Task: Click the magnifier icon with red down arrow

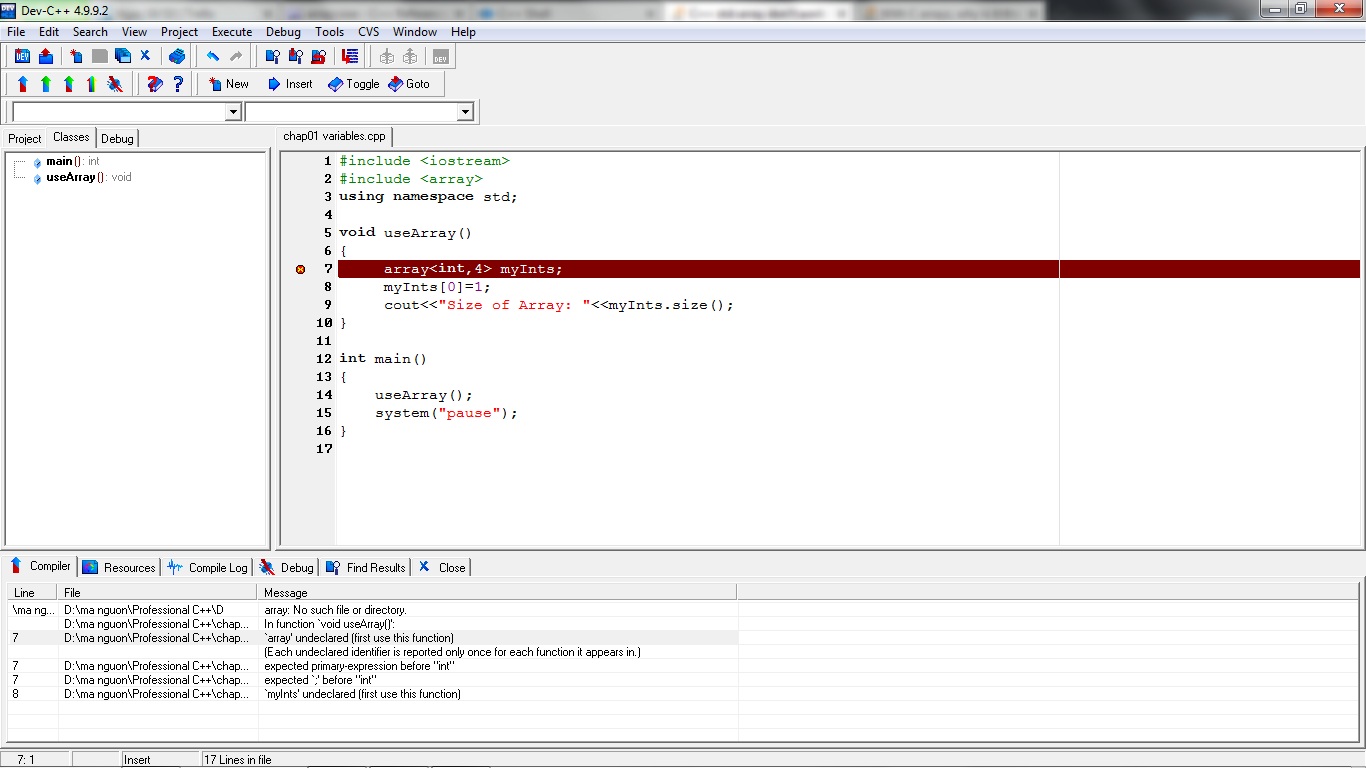Action: click(295, 56)
